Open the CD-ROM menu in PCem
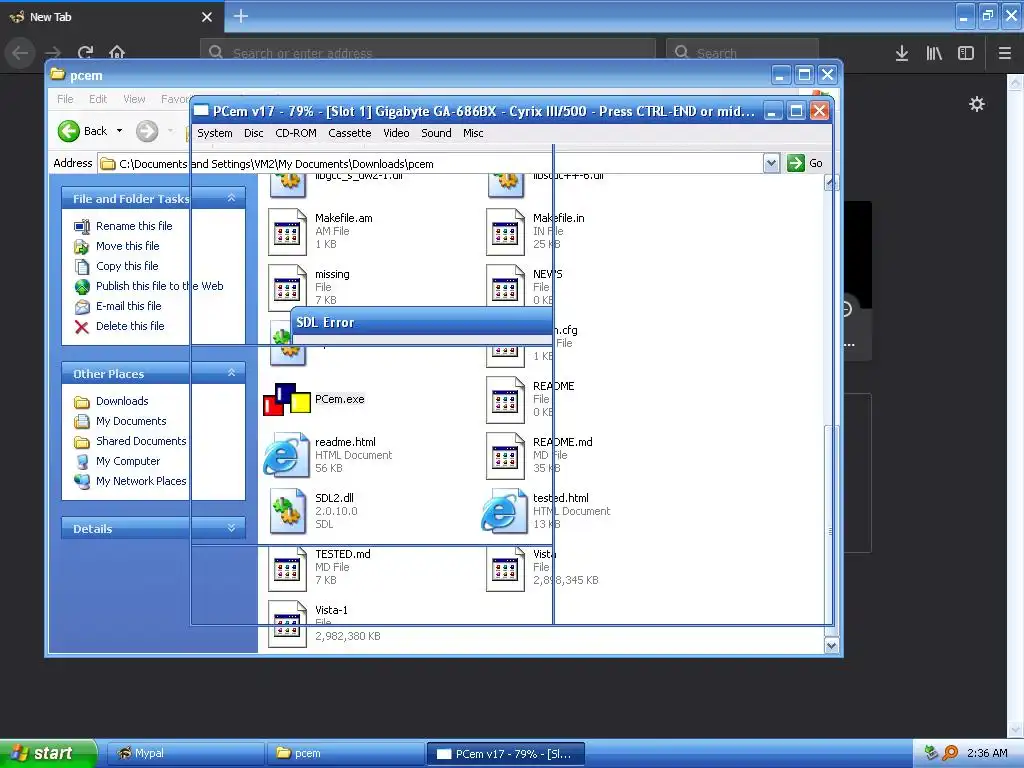Screen dimensions: 1024x768 (296, 133)
